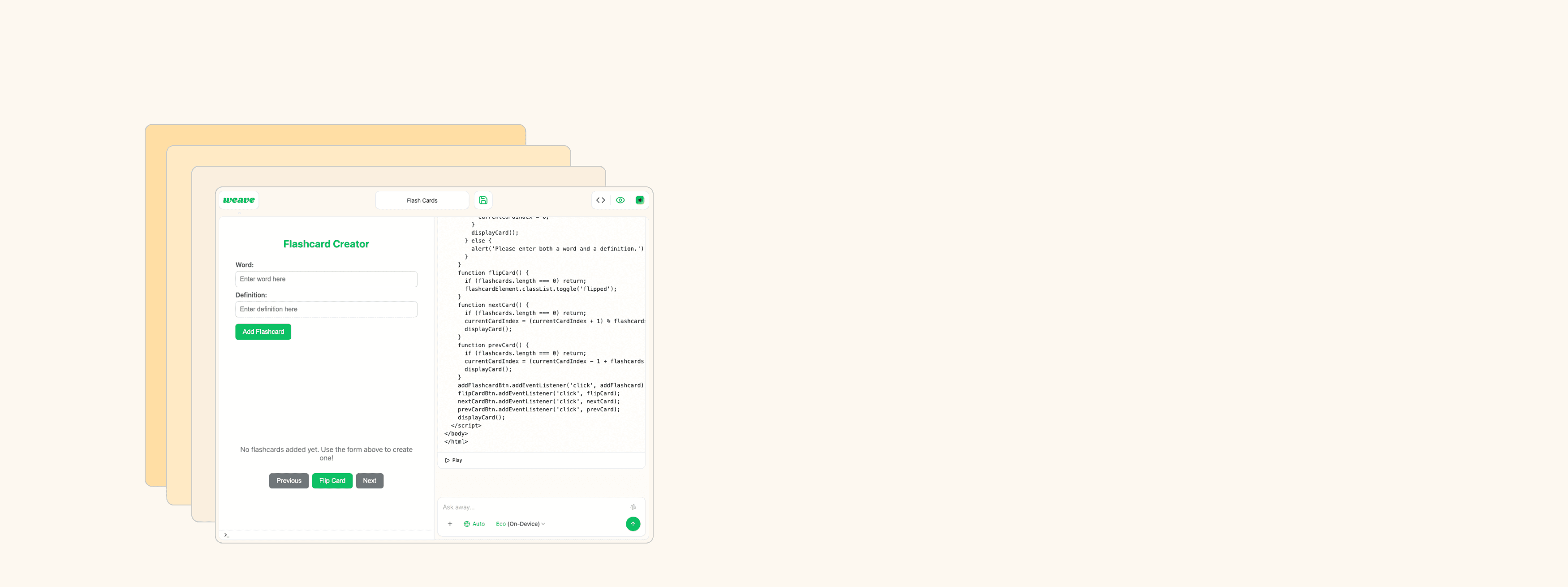Focus the Enter definition here field
1568x587 pixels.
(x=326, y=309)
